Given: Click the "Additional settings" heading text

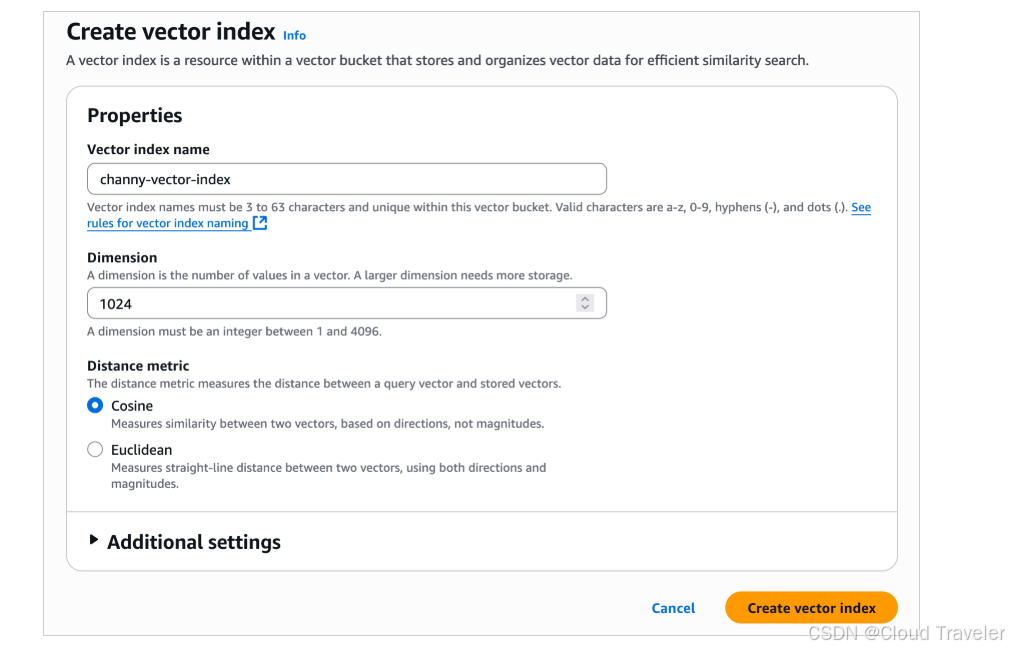Looking at the screenshot, I should click(194, 542).
